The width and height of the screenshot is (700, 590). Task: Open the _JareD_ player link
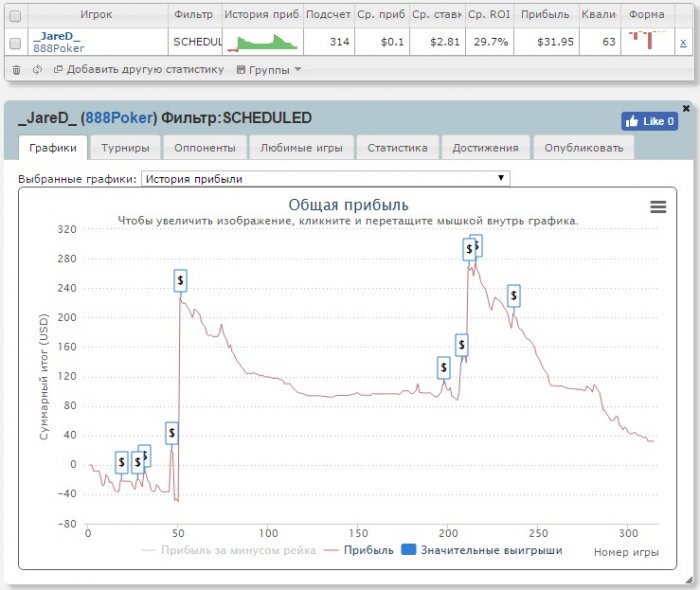coord(57,36)
